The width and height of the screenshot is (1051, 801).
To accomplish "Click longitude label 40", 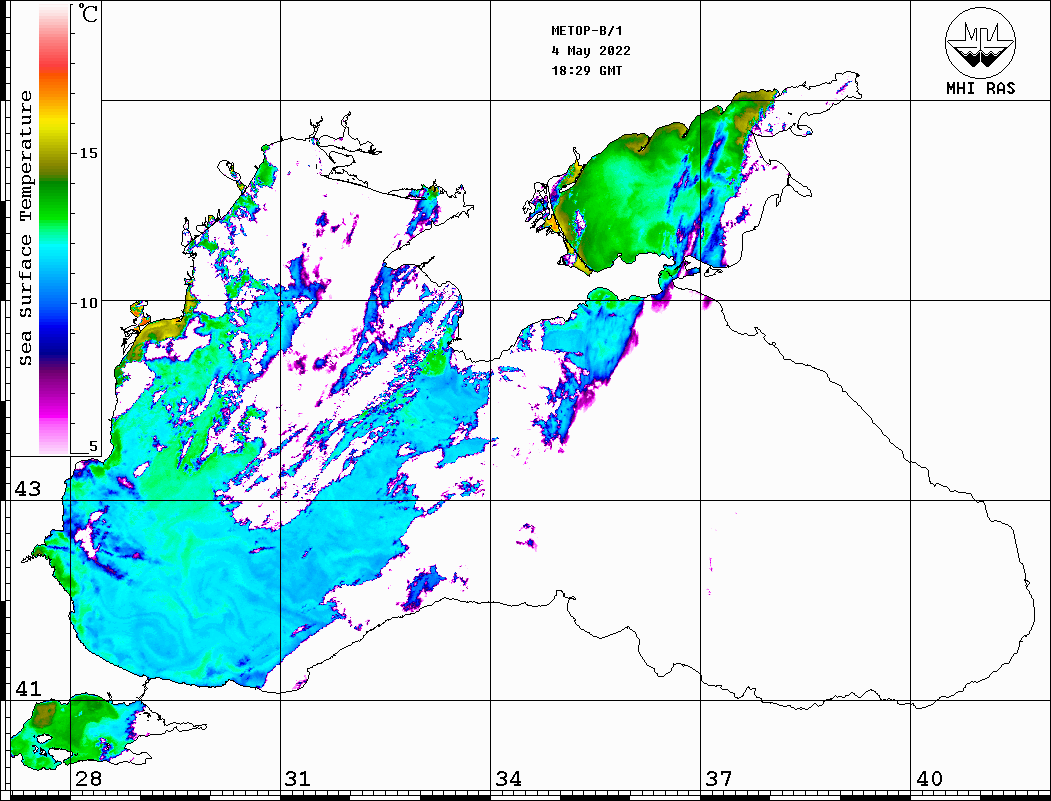I will [929, 778].
